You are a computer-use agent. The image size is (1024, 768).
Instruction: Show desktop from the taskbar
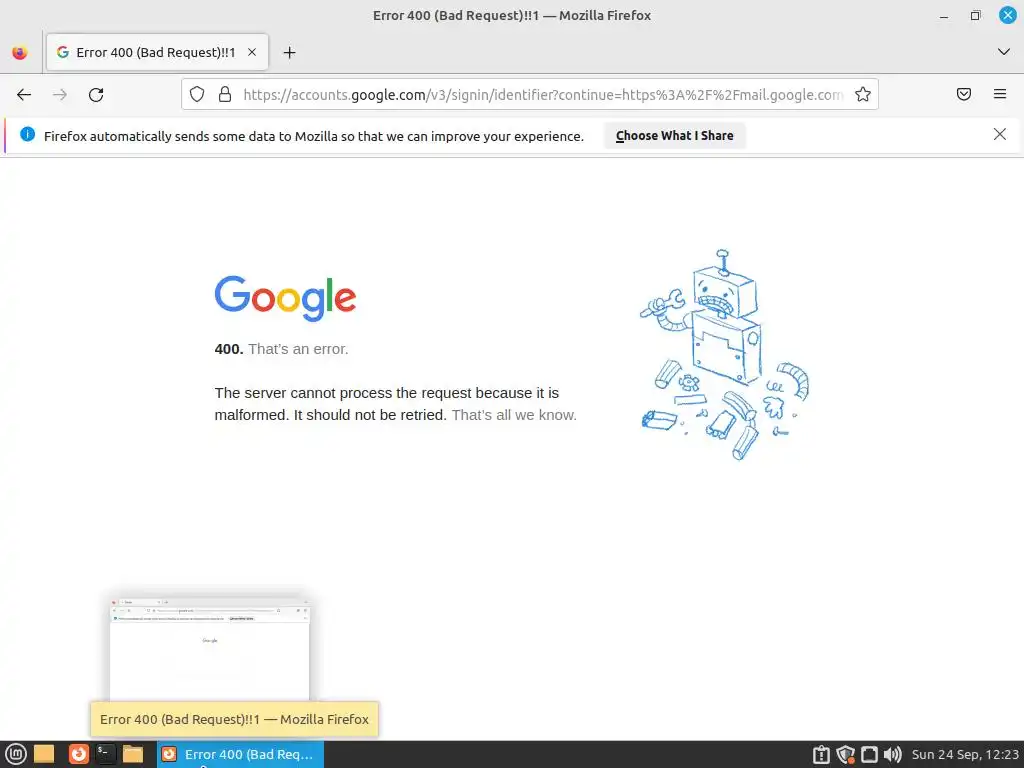44,754
